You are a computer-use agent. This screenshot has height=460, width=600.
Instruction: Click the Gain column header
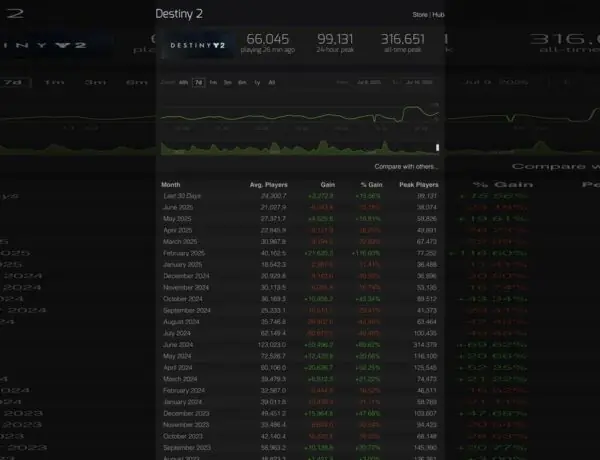(328, 184)
